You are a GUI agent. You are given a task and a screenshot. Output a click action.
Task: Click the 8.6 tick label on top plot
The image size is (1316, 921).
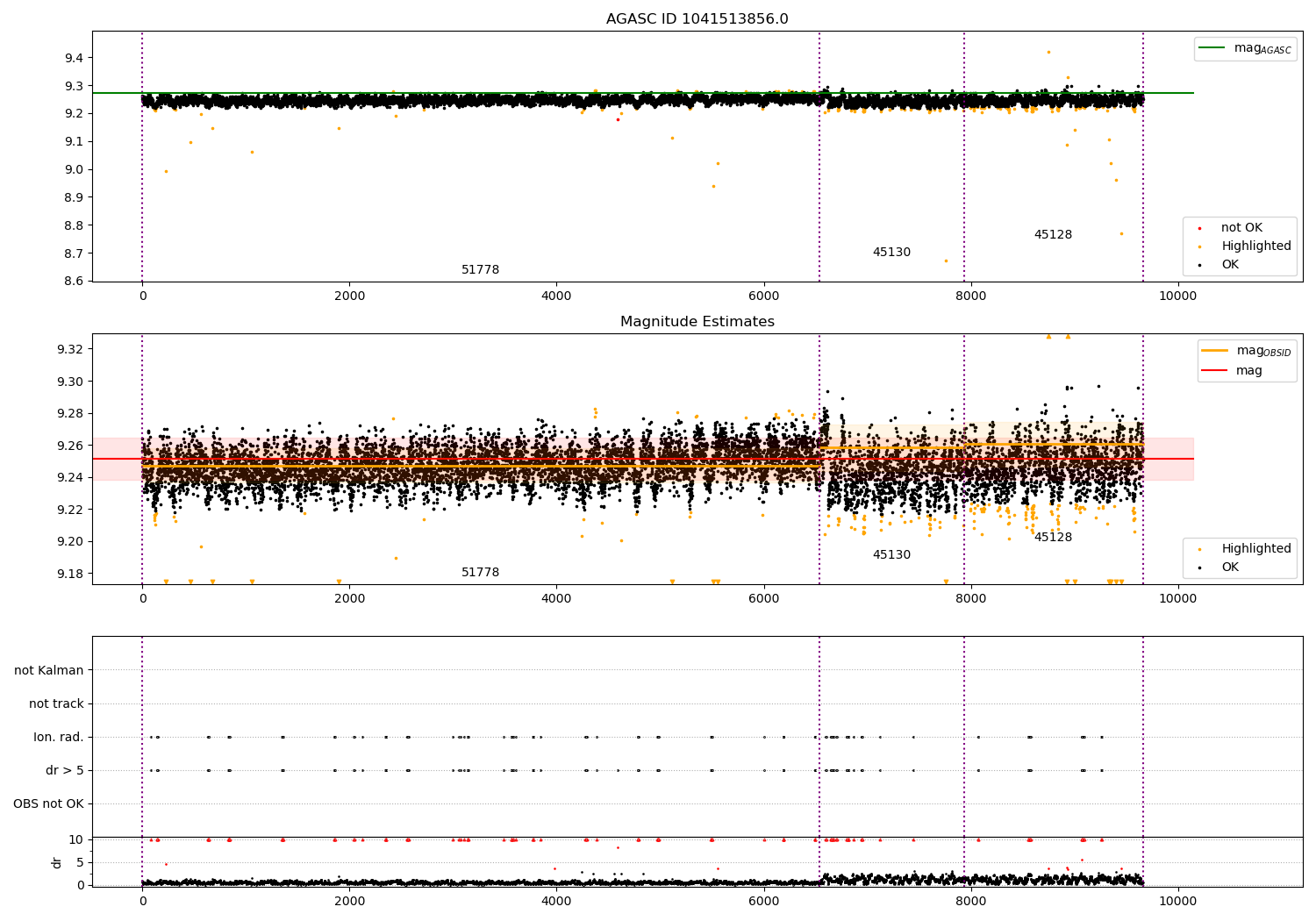(x=74, y=282)
